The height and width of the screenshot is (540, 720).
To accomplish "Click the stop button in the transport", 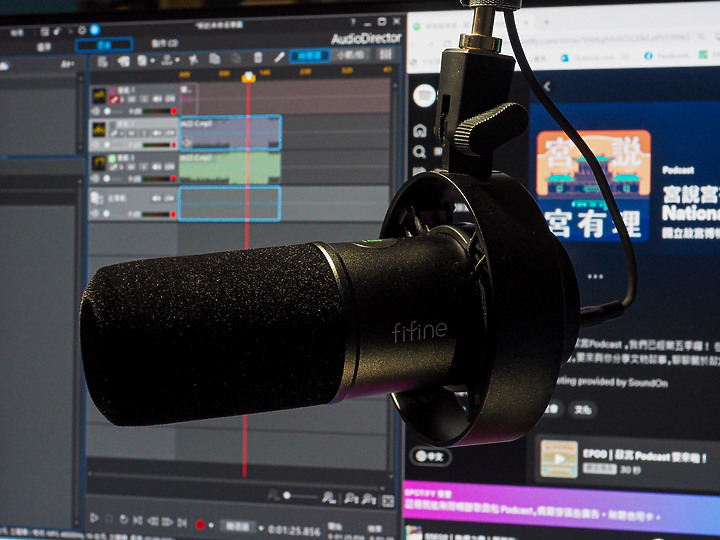I will tap(109, 518).
